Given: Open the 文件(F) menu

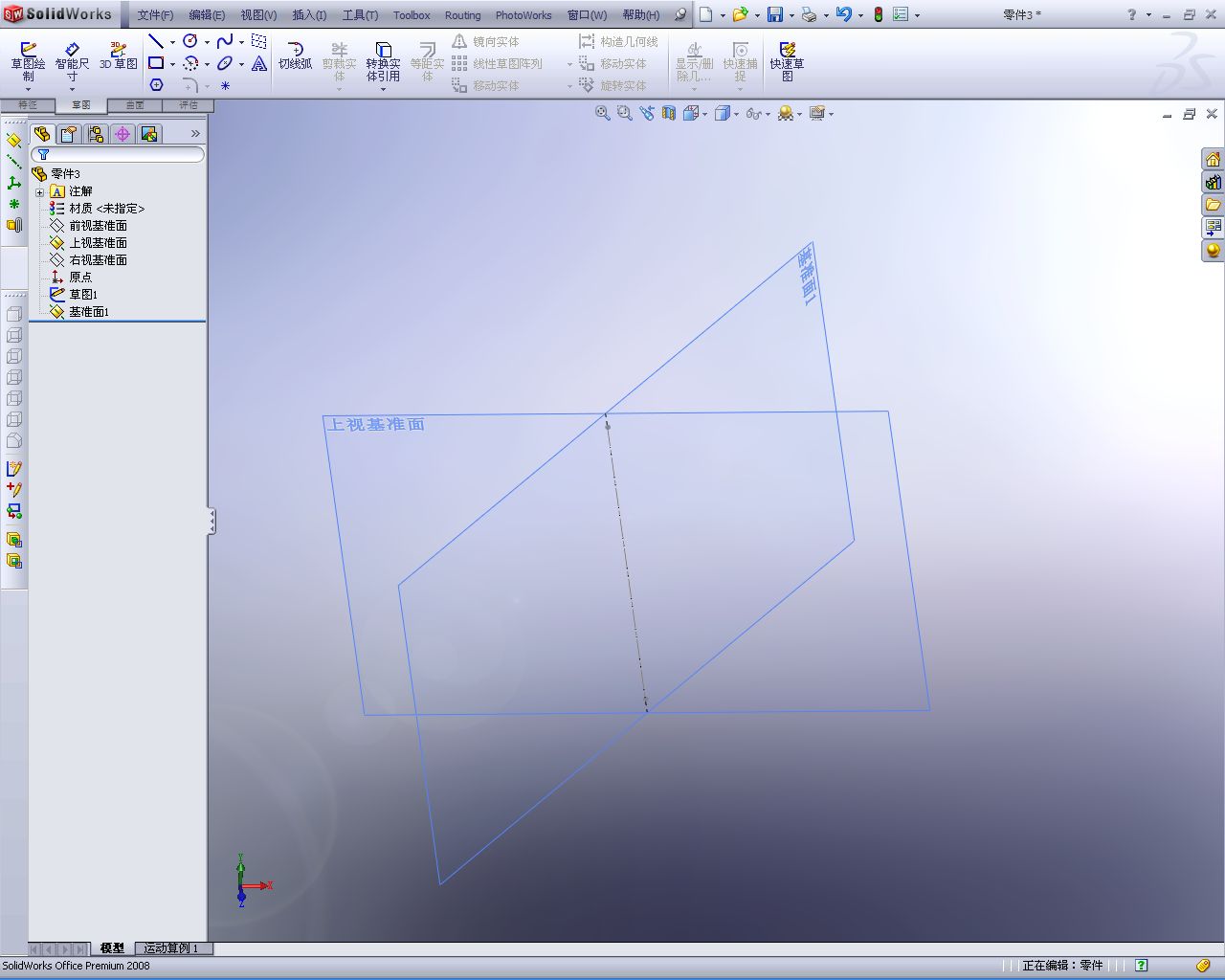Looking at the screenshot, I should tap(155, 15).
